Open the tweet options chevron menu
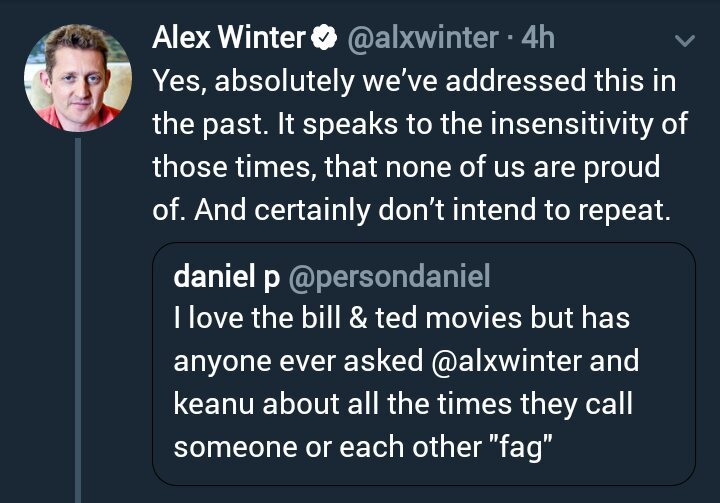 (684, 41)
